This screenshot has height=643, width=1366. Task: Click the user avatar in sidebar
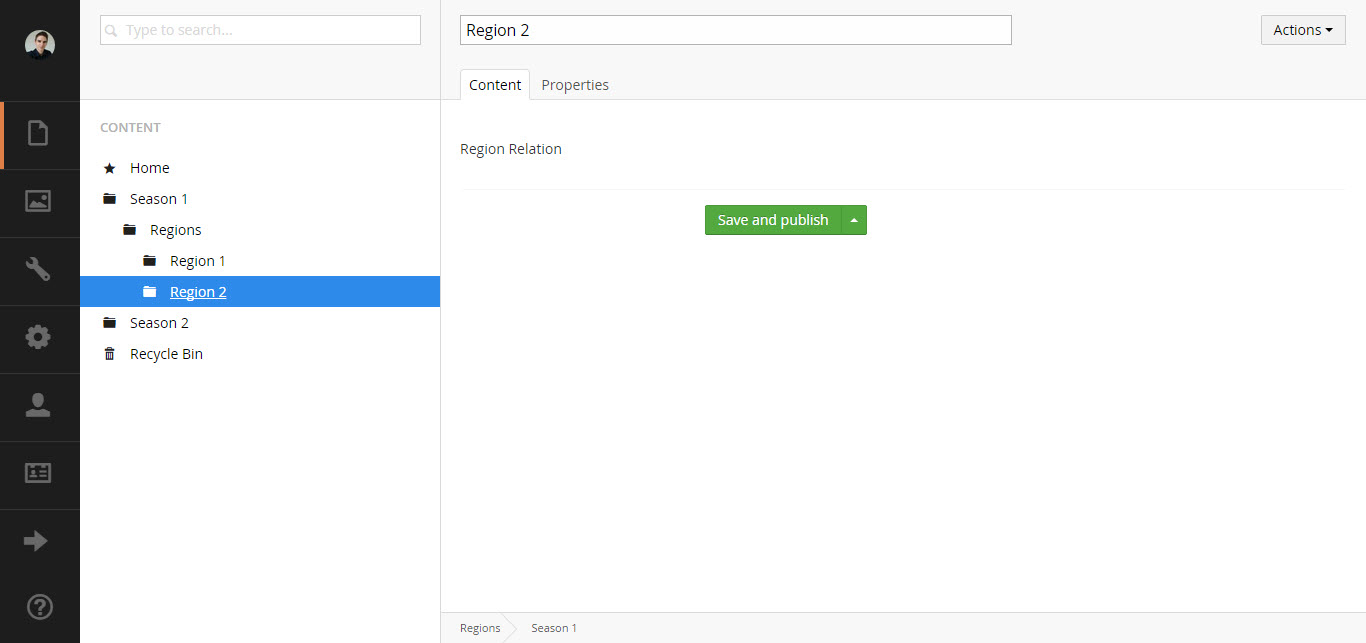click(x=40, y=45)
